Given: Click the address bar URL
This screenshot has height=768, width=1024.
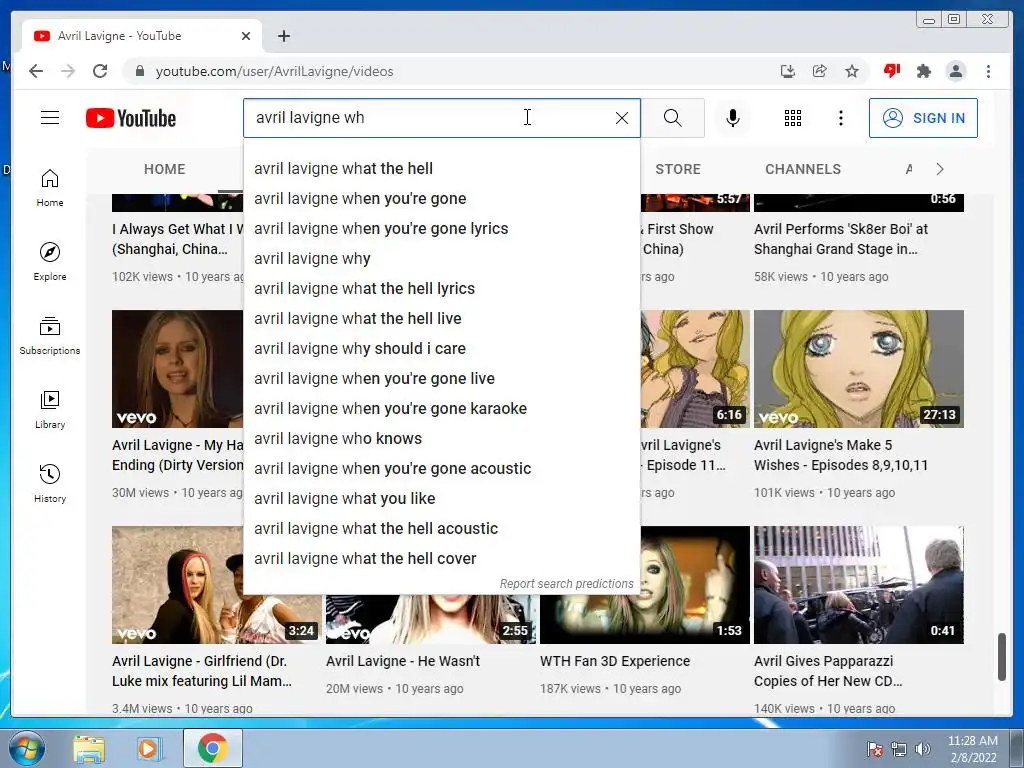Looking at the screenshot, I should pyautogui.click(x=274, y=71).
